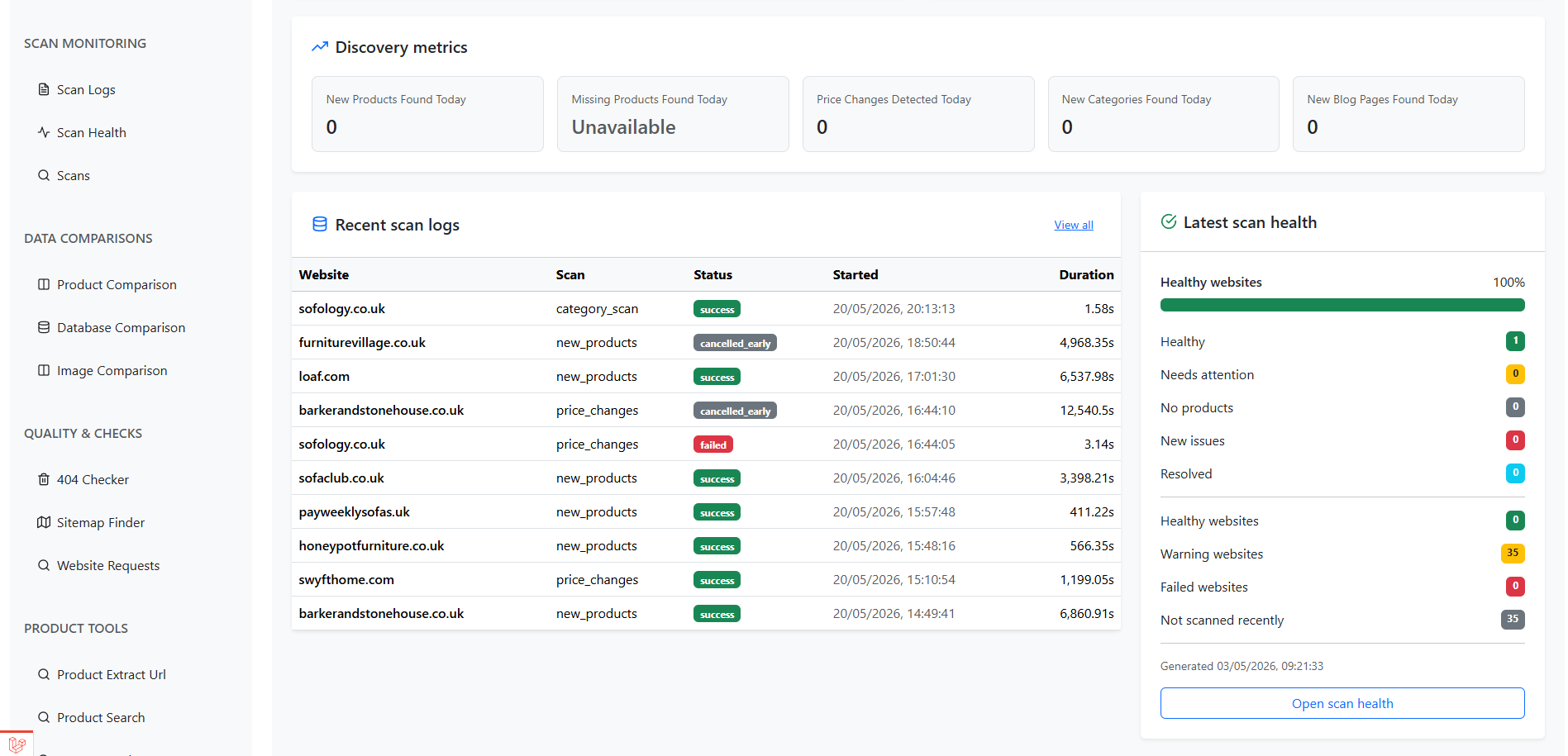Screen dimensions: 1568x756
Task: Open the 404 Checker tool
Action: pyautogui.click(x=93, y=479)
